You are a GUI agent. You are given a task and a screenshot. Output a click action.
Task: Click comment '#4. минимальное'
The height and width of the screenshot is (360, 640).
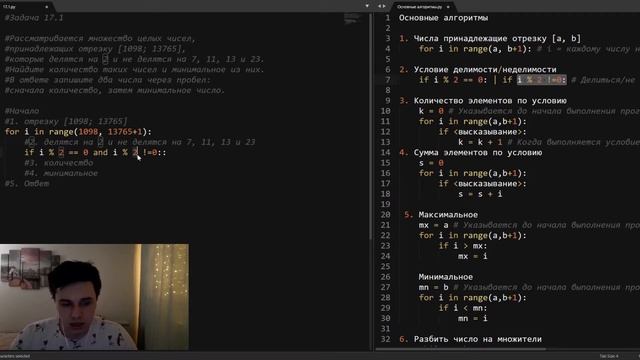[61, 173]
